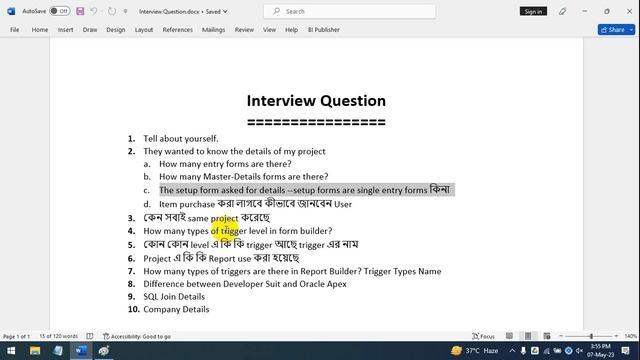Click 'Difference between Developer Suit and Oracle Apex'

pos(245,284)
